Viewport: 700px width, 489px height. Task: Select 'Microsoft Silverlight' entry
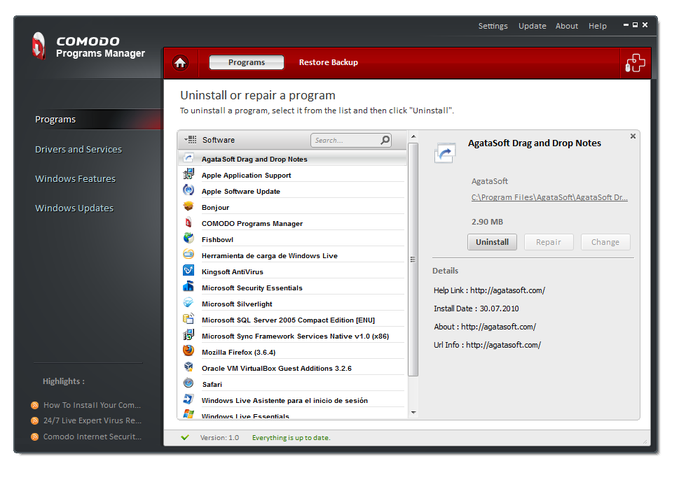[x=293, y=304]
